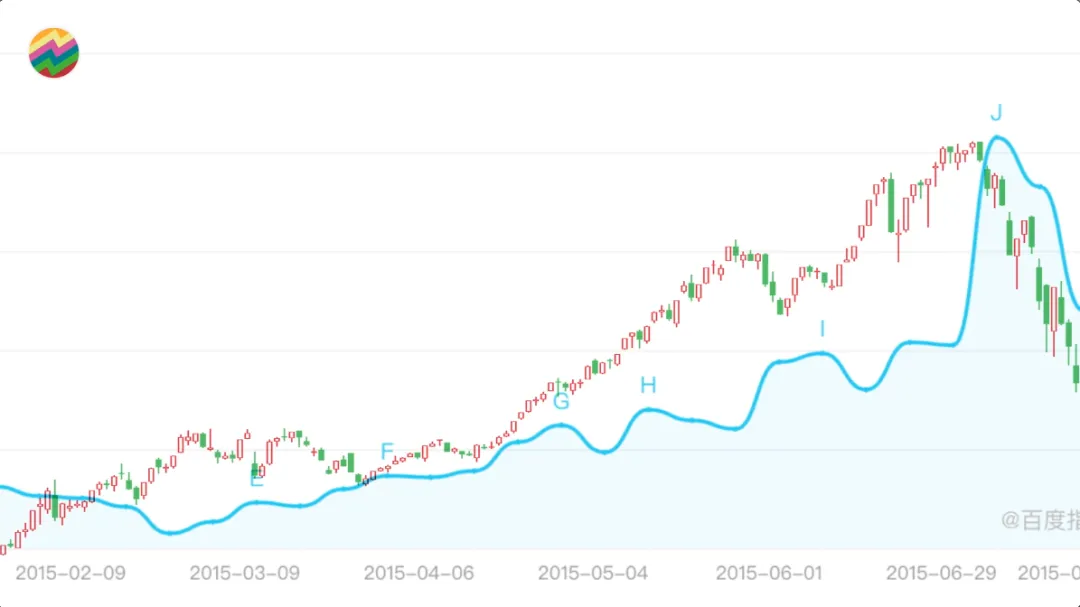
Task: Click the G marker label
Action: (x=561, y=402)
